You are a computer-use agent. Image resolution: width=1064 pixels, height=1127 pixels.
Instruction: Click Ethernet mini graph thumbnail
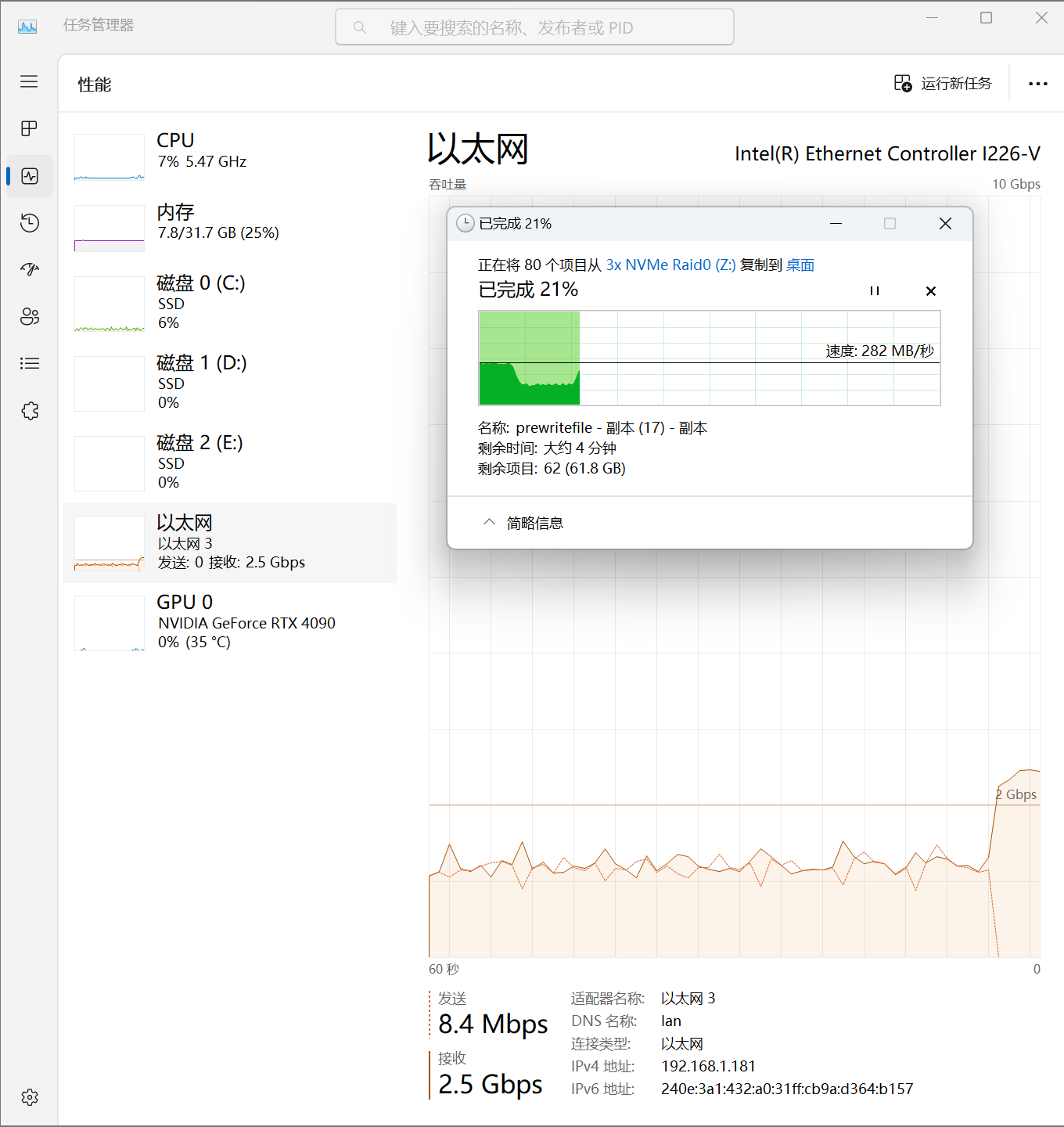point(110,543)
